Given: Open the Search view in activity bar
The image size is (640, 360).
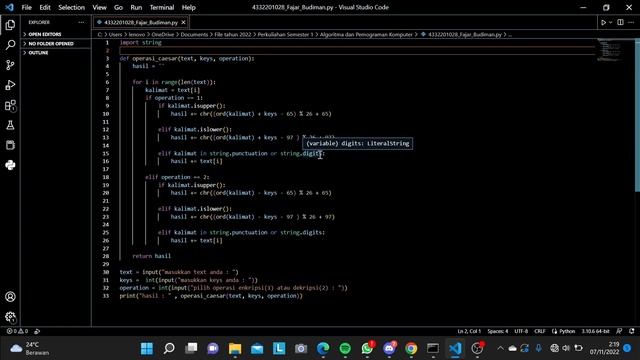Looking at the screenshot, I should click(x=10, y=45).
